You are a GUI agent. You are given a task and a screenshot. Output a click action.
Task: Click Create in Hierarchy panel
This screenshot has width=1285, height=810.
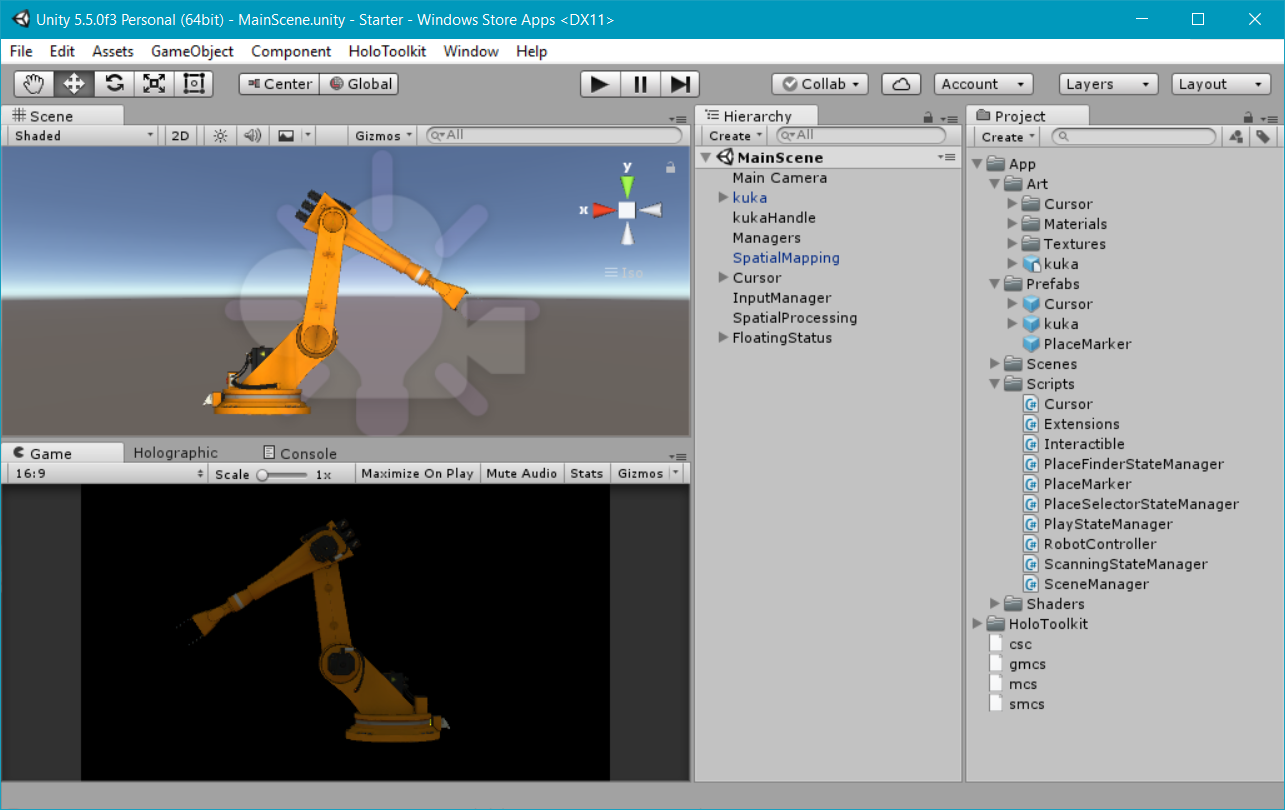[735, 135]
